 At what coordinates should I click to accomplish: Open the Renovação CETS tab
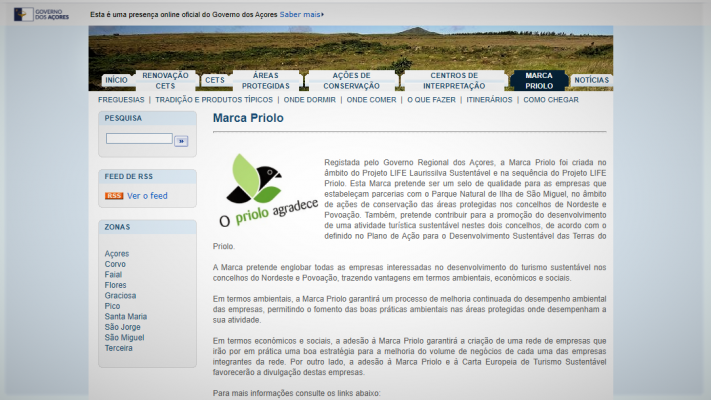(165, 80)
